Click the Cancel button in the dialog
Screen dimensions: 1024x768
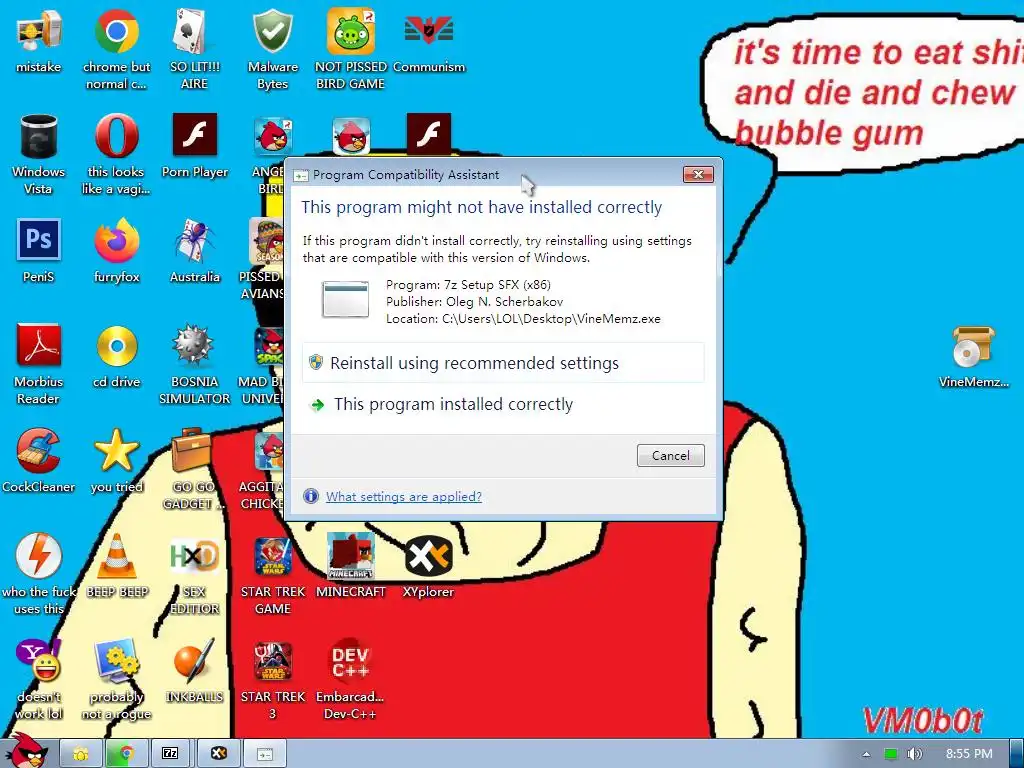tap(671, 456)
